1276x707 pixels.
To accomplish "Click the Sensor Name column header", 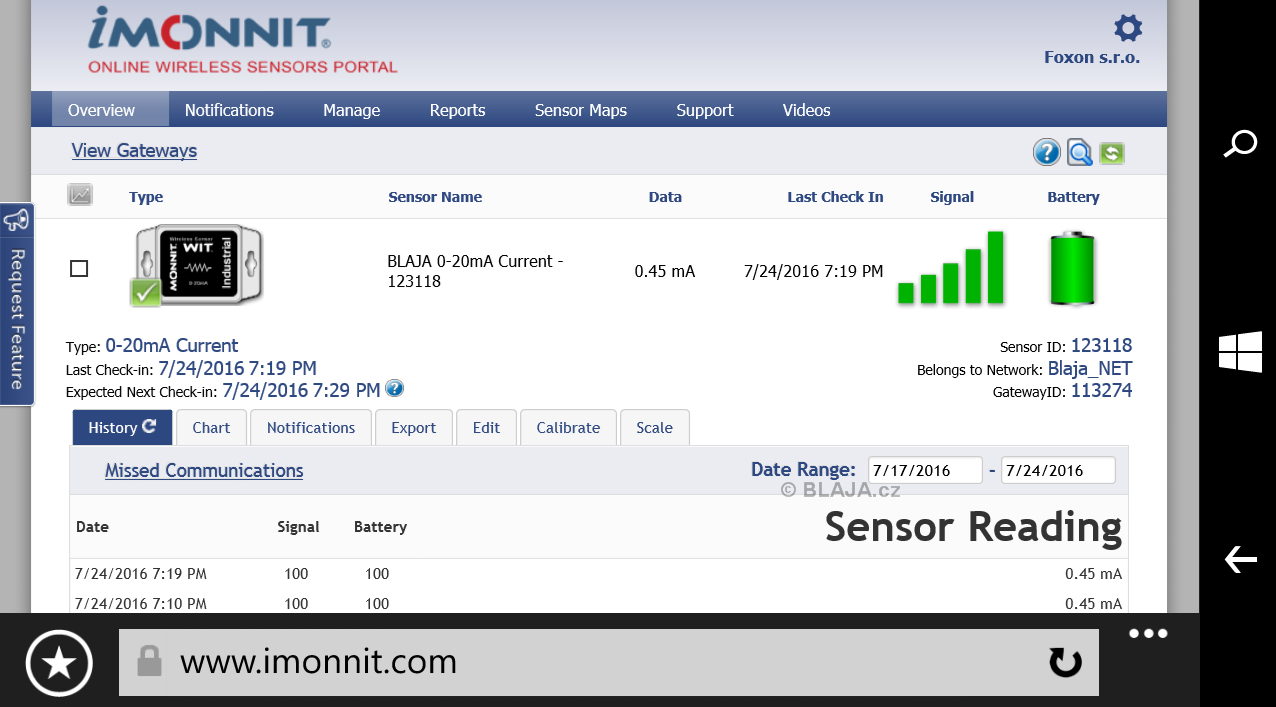I will pyautogui.click(x=435, y=197).
